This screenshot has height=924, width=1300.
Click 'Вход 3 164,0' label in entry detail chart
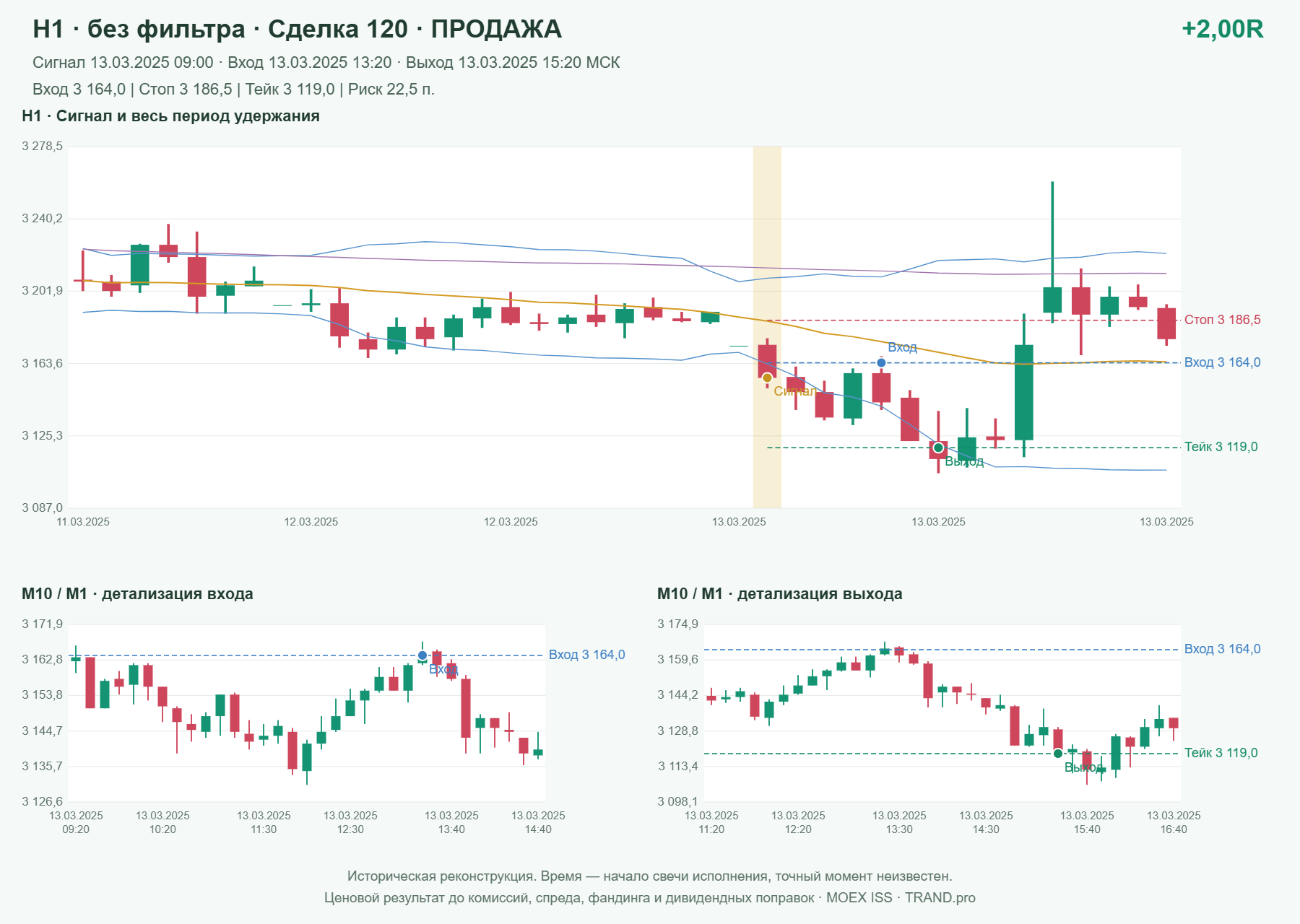pos(586,655)
